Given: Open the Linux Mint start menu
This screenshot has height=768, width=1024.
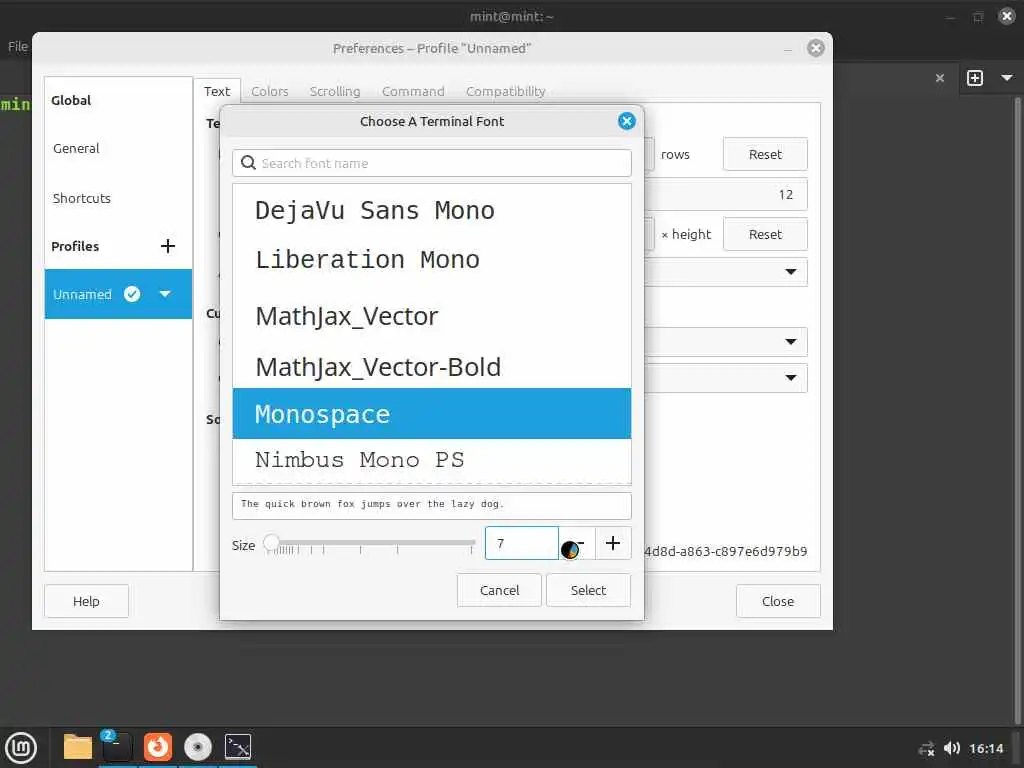Looking at the screenshot, I should pyautogui.click(x=21, y=747).
